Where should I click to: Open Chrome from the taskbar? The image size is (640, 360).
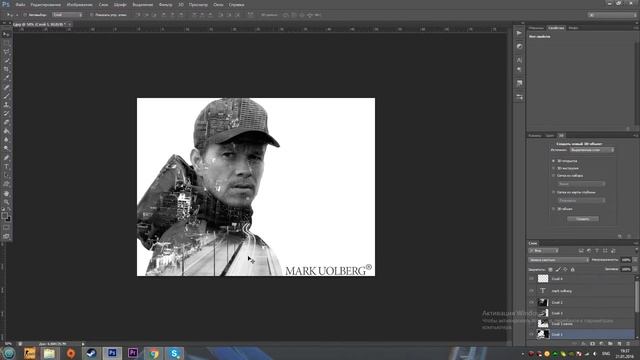pos(153,353)
